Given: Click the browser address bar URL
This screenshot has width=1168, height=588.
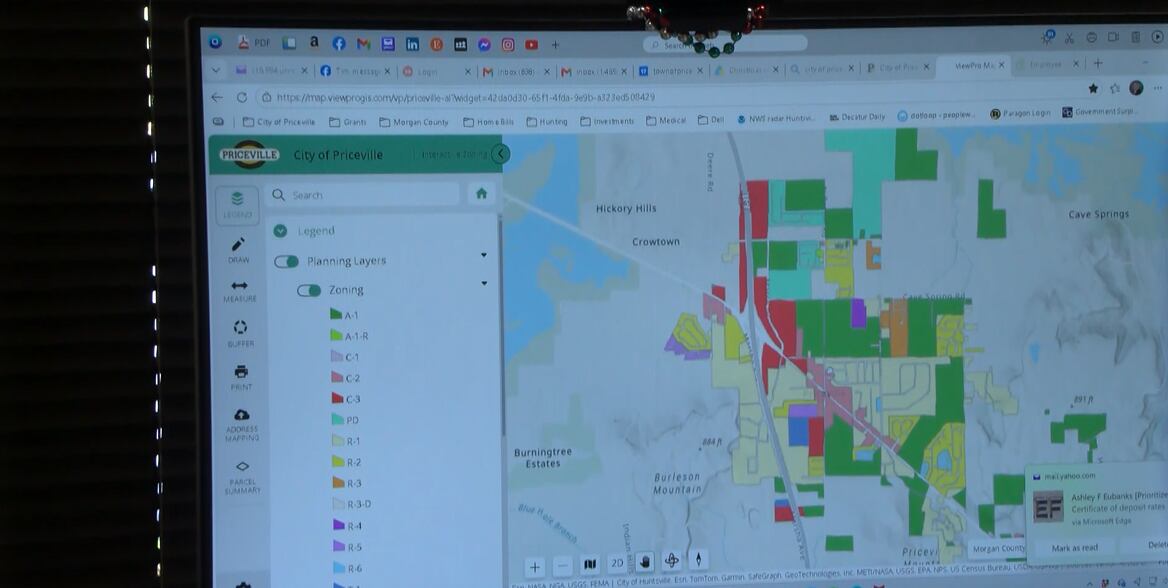Looking at the screenshot, I should tap(466, 97).
